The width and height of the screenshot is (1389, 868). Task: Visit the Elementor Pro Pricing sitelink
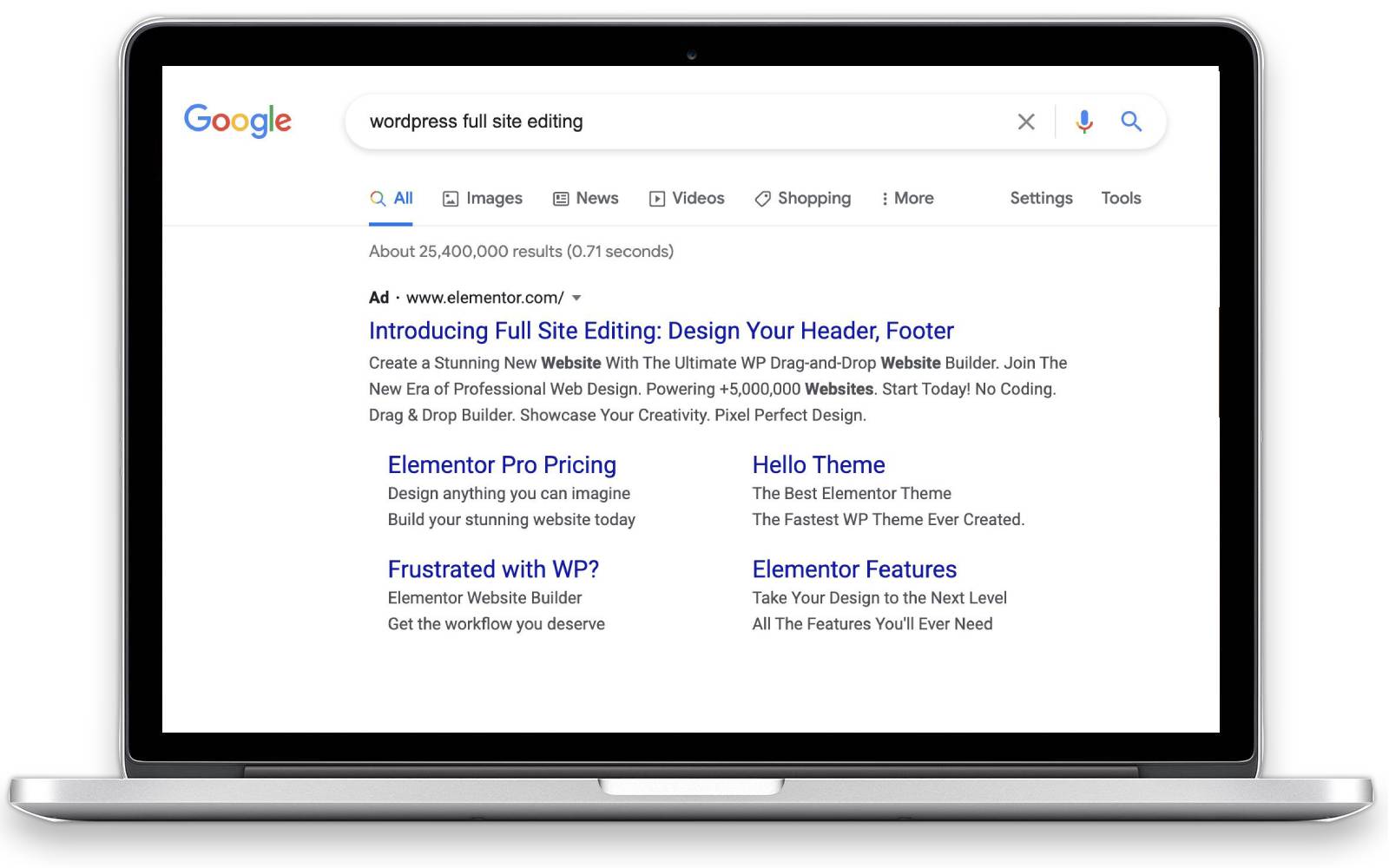[502, 465]
